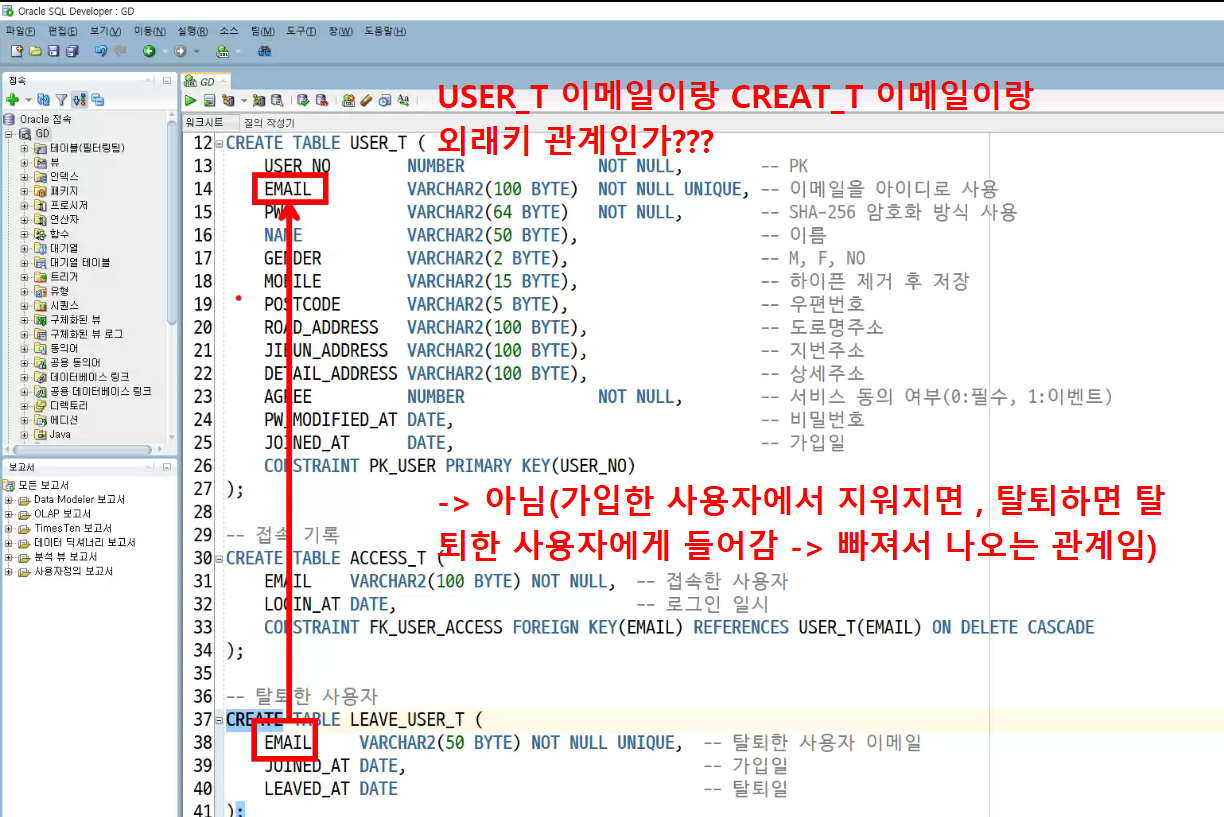Click the Run Script icon

[x=209, y=100]
